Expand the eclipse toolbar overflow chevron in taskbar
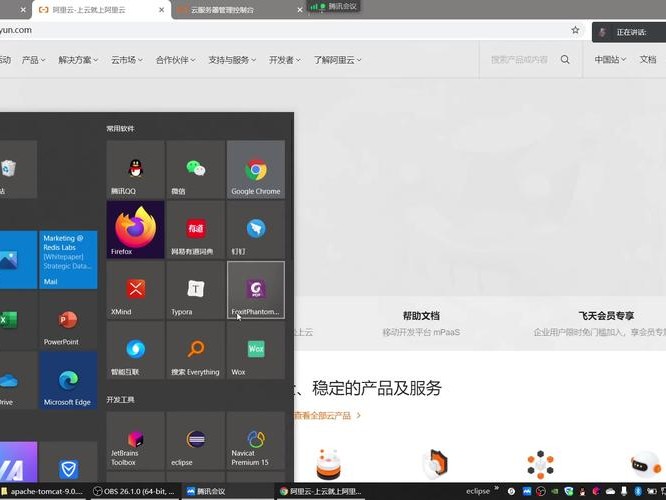 [x=496, y=488]
